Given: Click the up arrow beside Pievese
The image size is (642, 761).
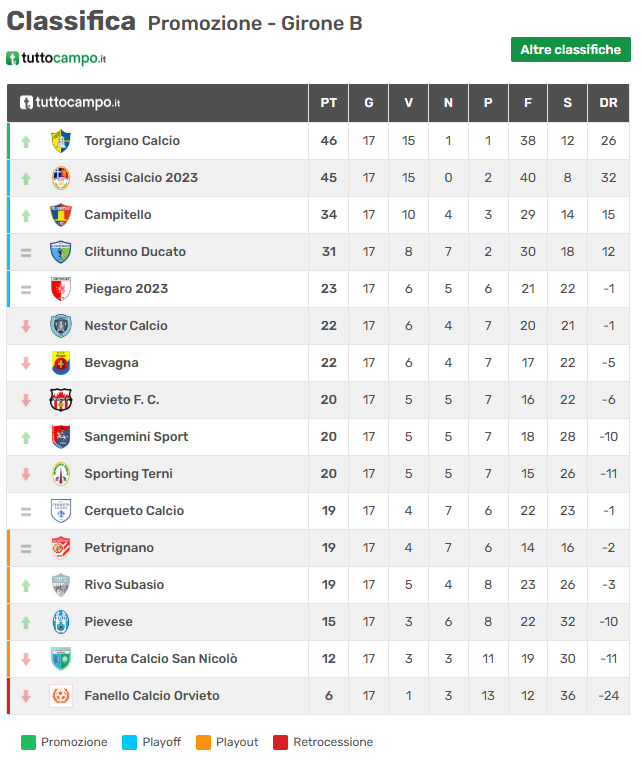Looking at the screenshot, I should tap(27, 622).
